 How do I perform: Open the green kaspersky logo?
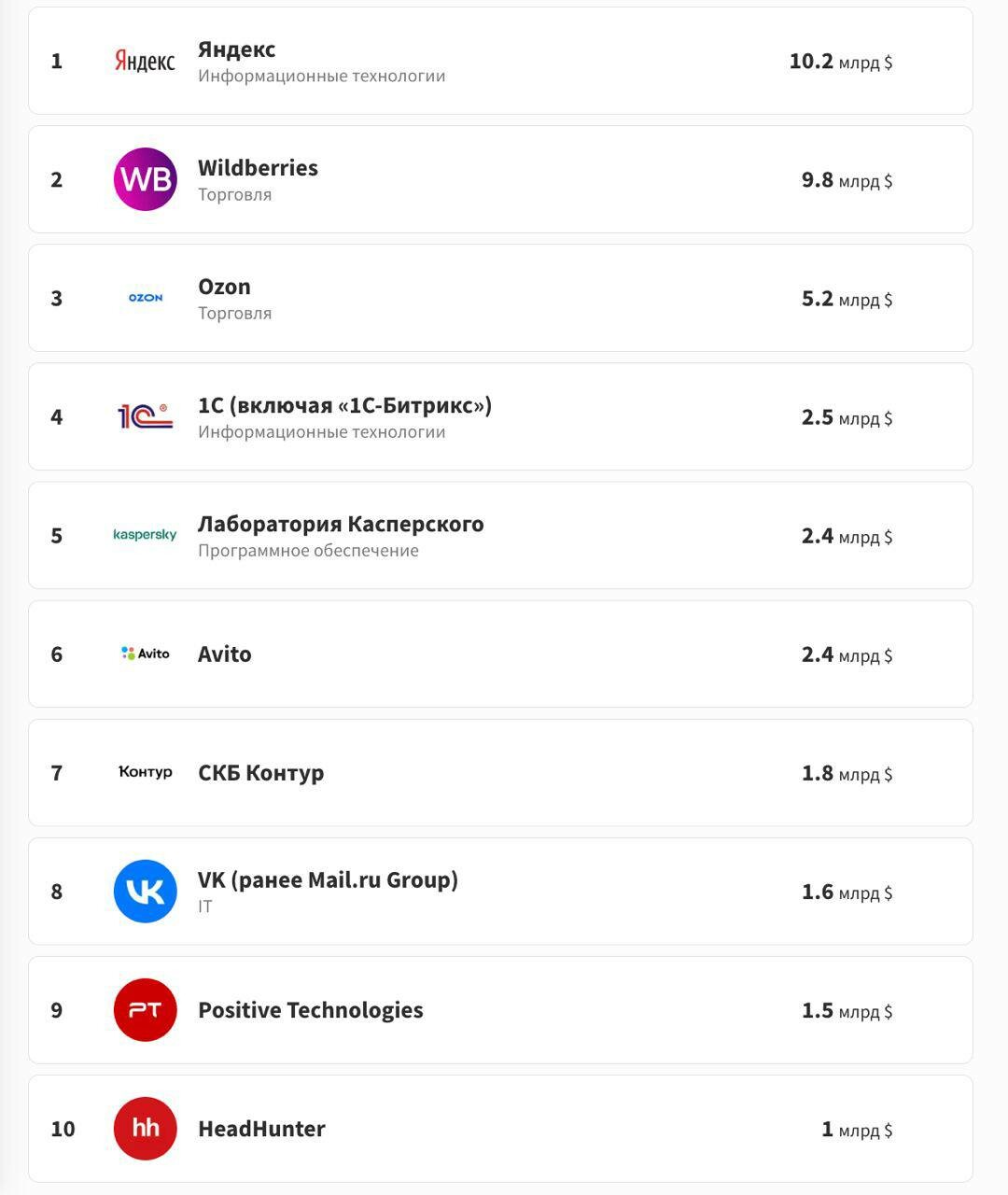point(145,535)
